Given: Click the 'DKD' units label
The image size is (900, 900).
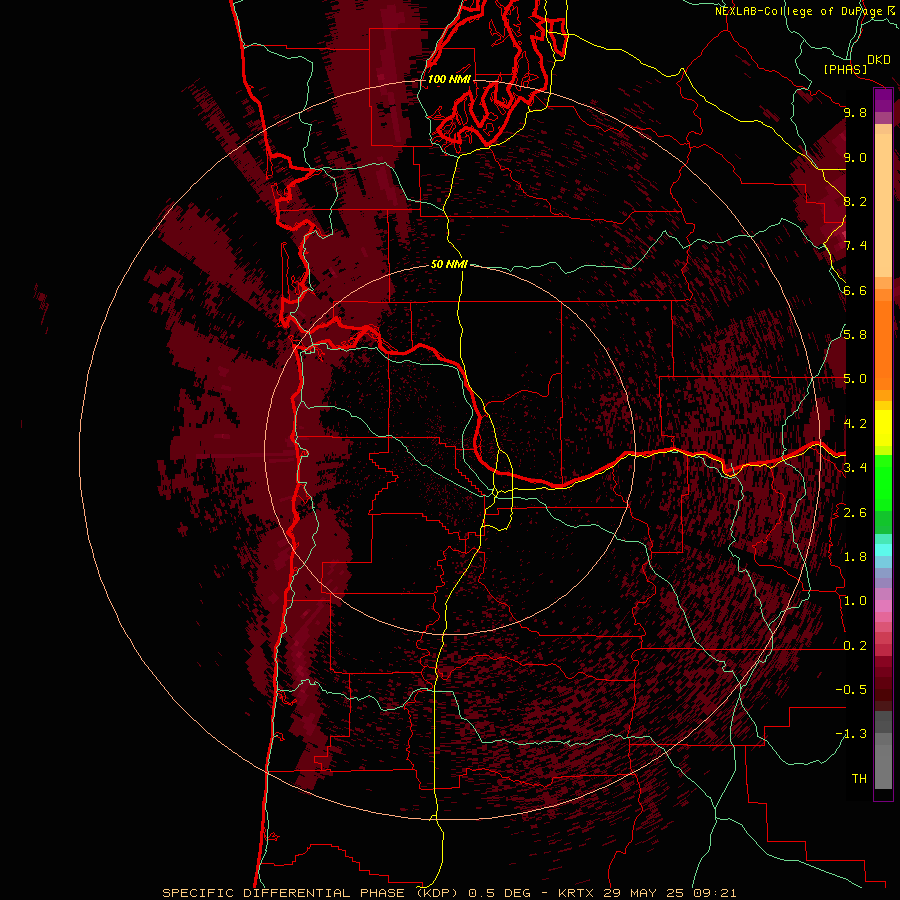Looking at the screenshot, I should coord(879,60).
